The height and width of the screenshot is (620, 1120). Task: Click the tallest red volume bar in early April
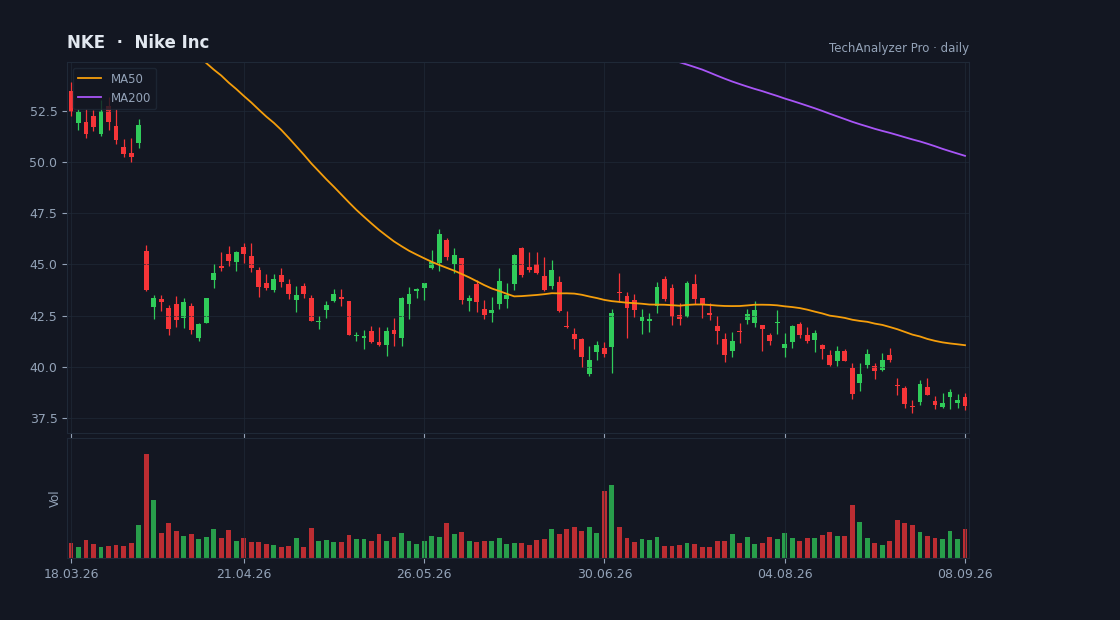point(146,506)
